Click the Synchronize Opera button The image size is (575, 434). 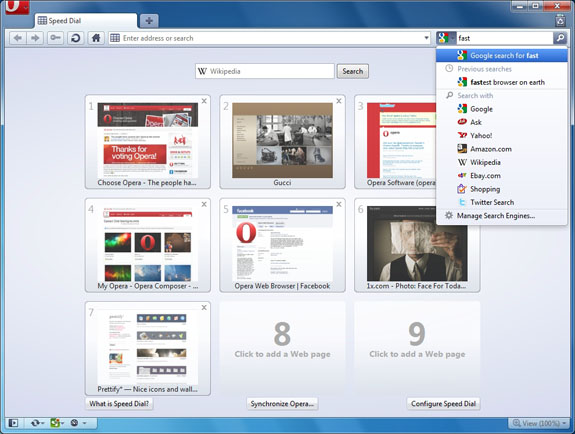click(x=282, y=404)
